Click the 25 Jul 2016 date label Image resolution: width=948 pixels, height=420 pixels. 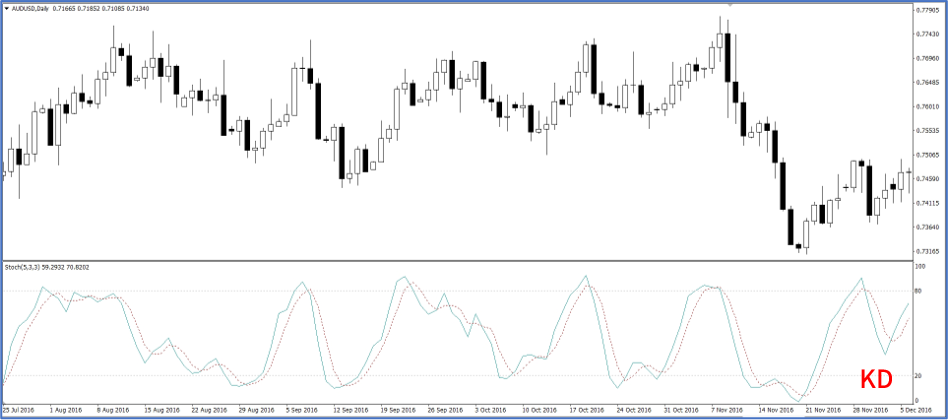(x=21, y=410)
